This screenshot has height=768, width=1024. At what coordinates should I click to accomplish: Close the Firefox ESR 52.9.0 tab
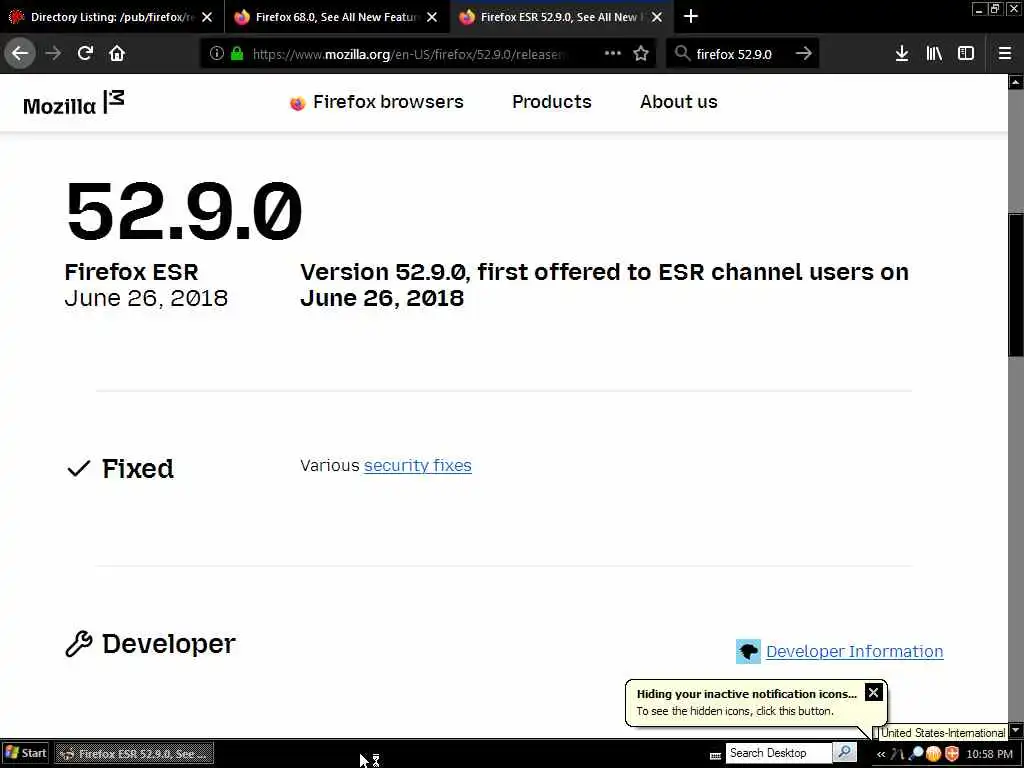[657, 17]
